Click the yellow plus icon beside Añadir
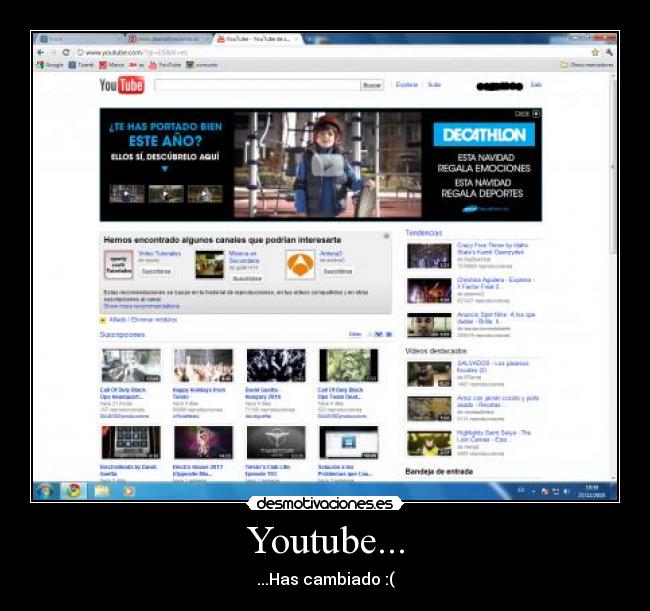 (x=103, y=320)
